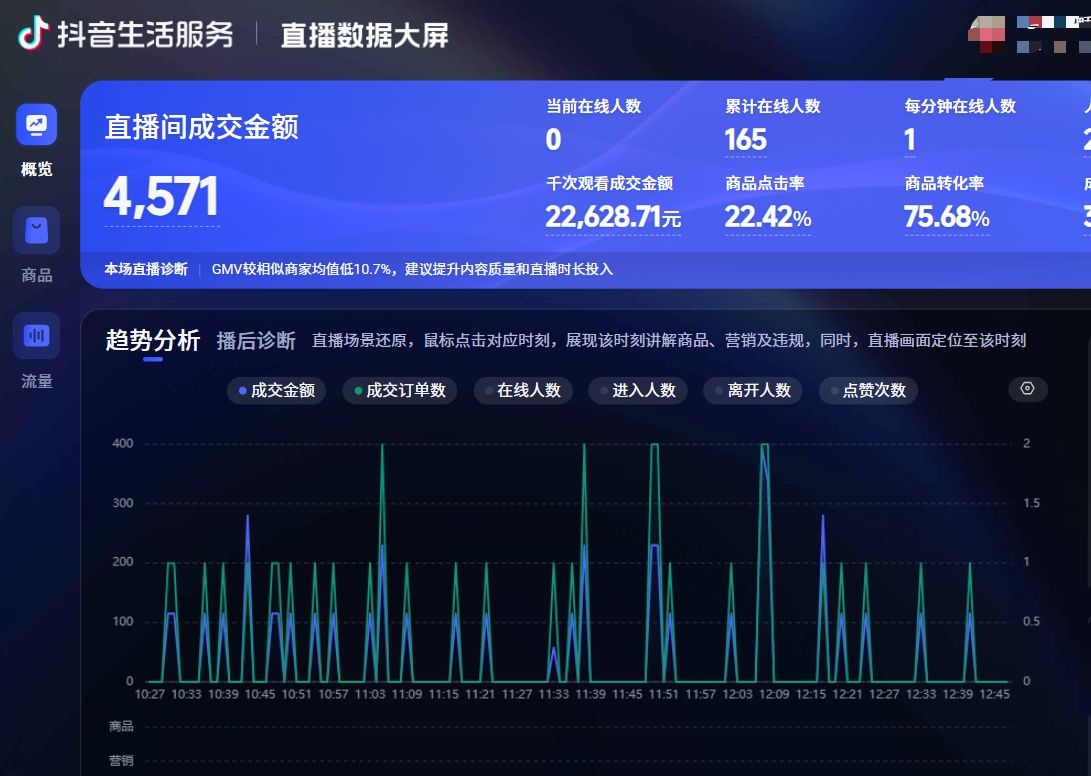Open the 流量 traffic sidebar icon
Viewport: 1091px width, 776px height.
[x=36, y=336]
